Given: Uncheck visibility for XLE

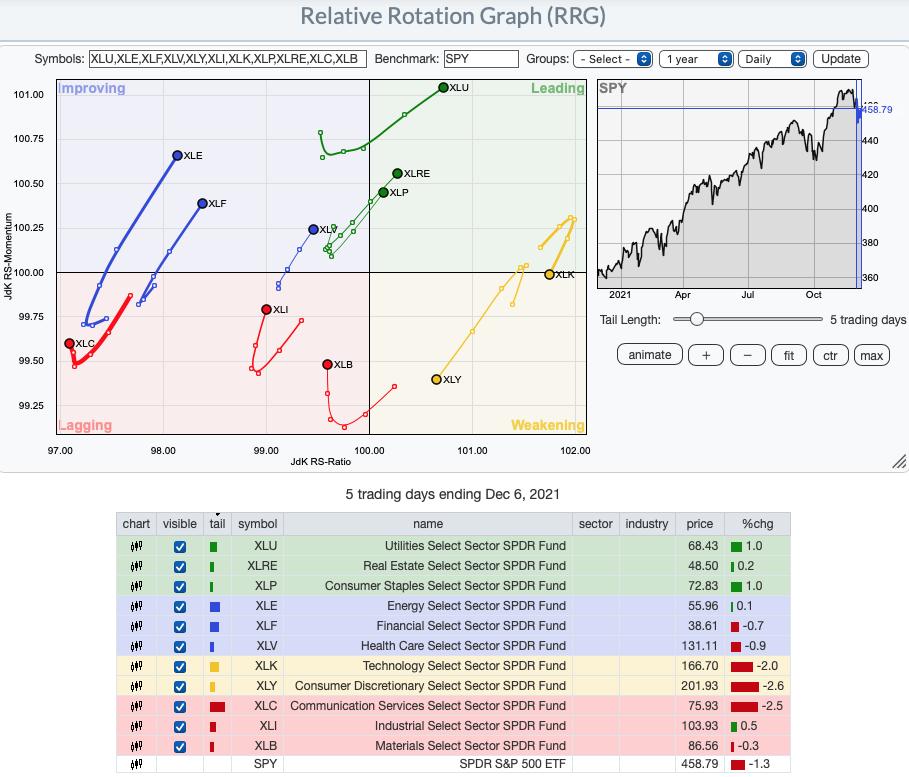Looking at the screenshot, I should click(x=180, y=607).
